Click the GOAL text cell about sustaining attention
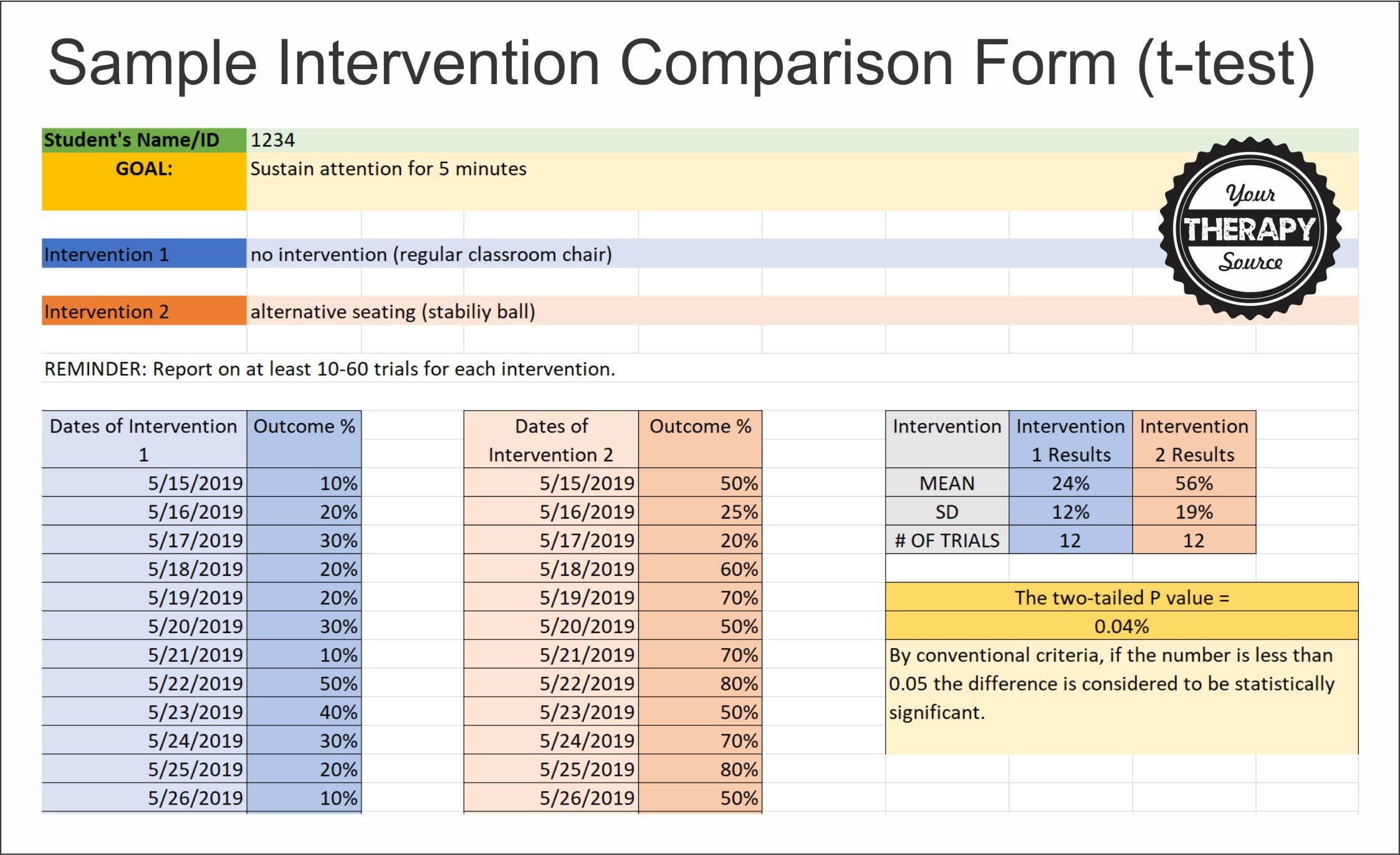The height and width of the screenshot is (855, 1400). tap(802, 181)
